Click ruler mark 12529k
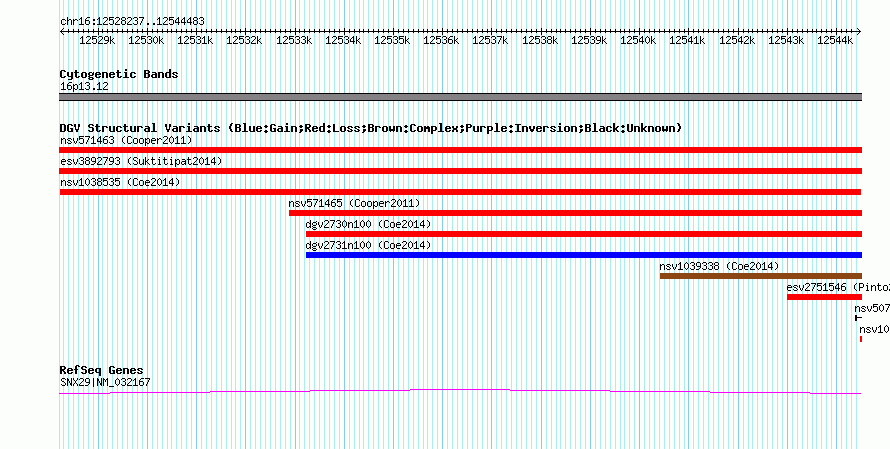 (97, 41)
